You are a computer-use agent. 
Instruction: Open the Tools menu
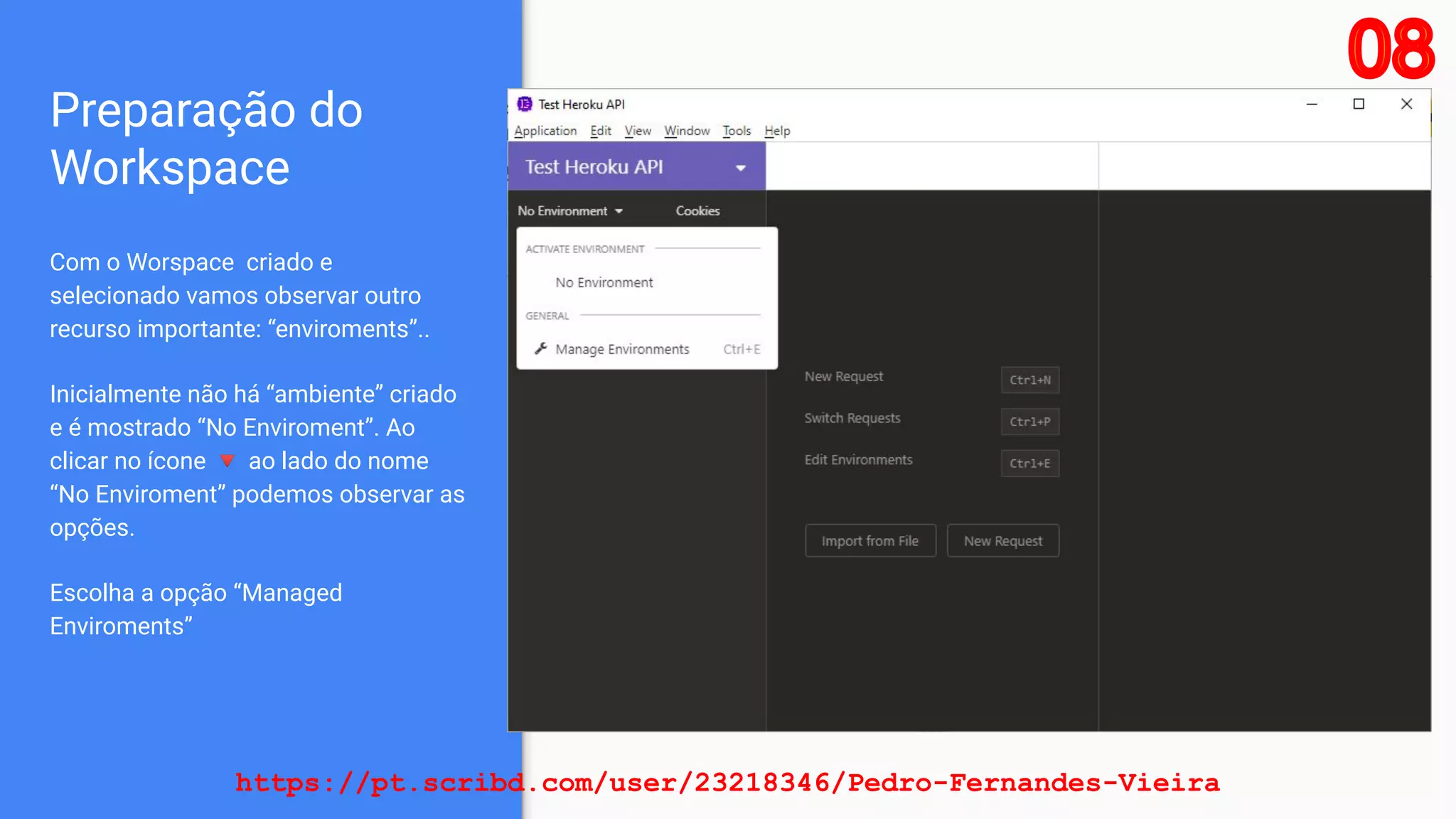[x=737, y=131]
